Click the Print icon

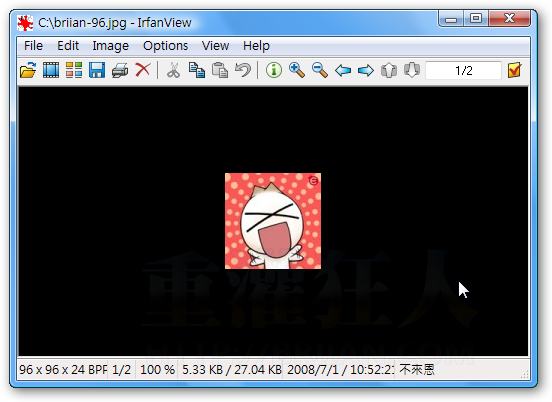coord(120,70)
